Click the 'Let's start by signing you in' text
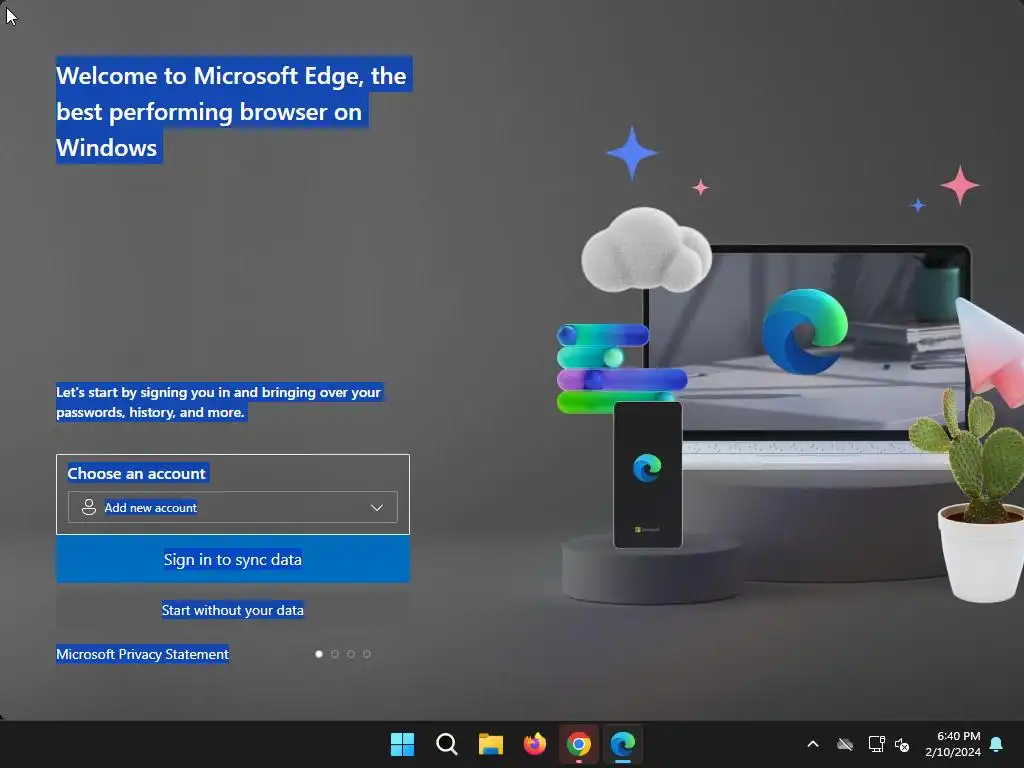The width and height of the screenshot is (1024, 768). click(219, 402)
